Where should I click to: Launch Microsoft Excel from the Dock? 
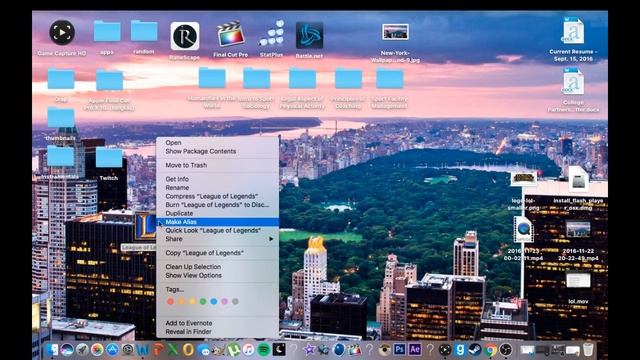pyautogui.click(x=173, y=349)
